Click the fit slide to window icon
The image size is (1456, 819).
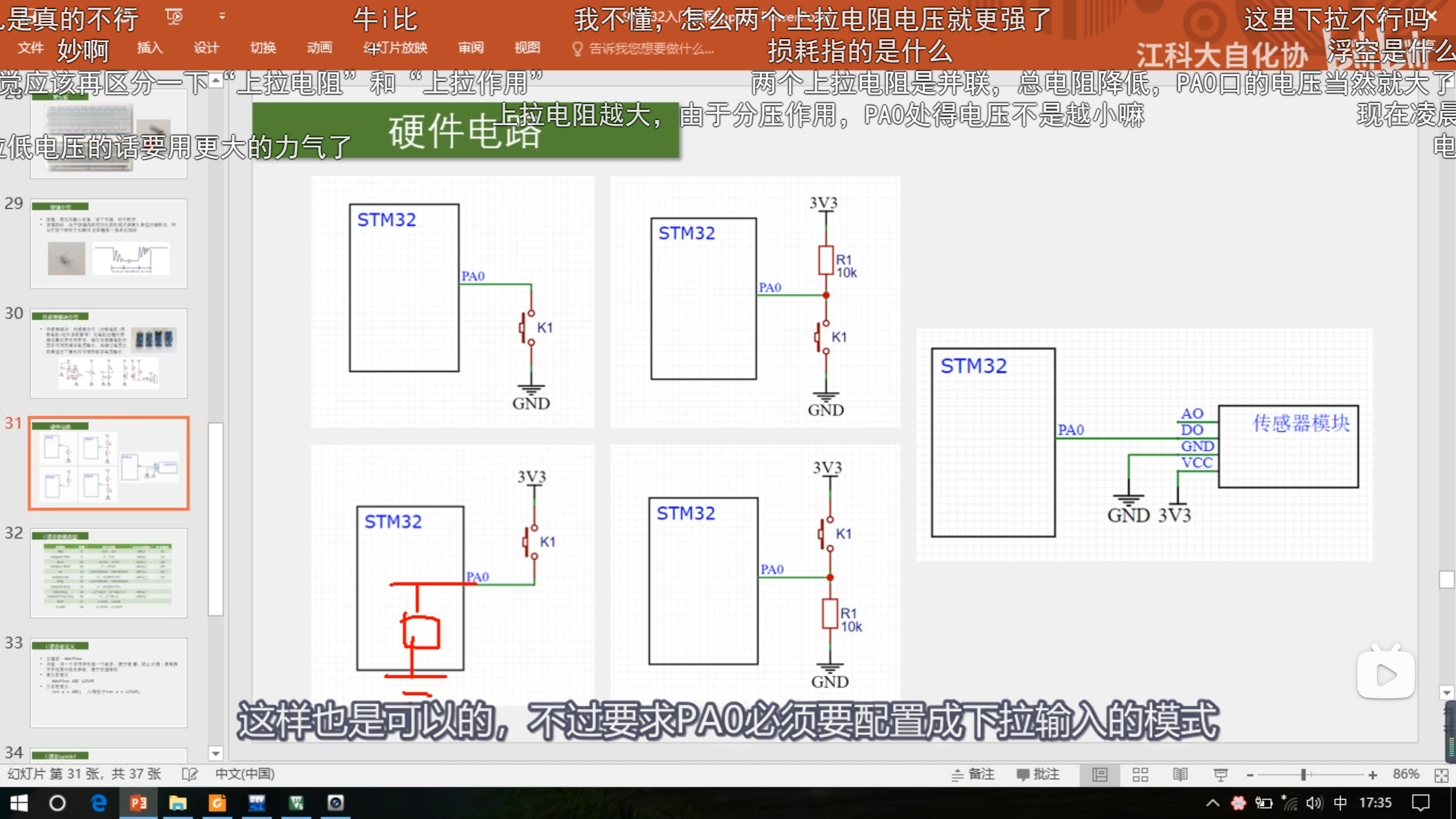1441,776
